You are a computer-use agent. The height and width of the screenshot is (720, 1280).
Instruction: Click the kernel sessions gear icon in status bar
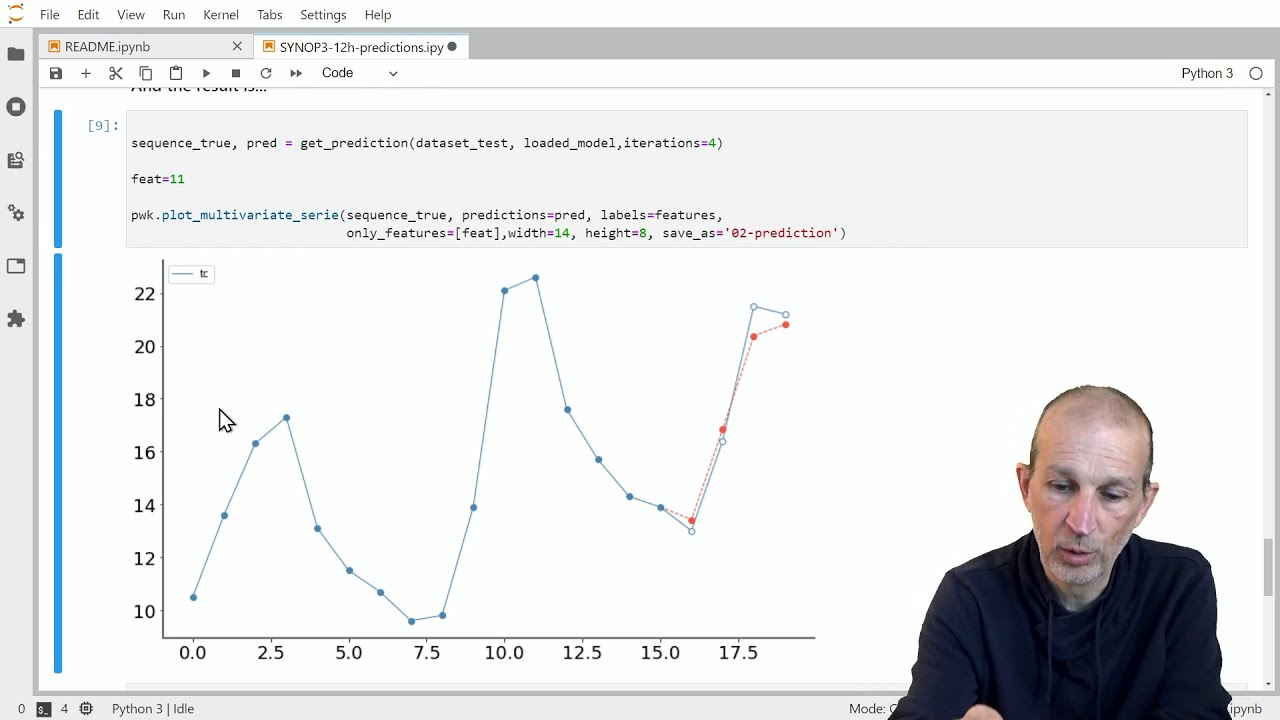86,708
